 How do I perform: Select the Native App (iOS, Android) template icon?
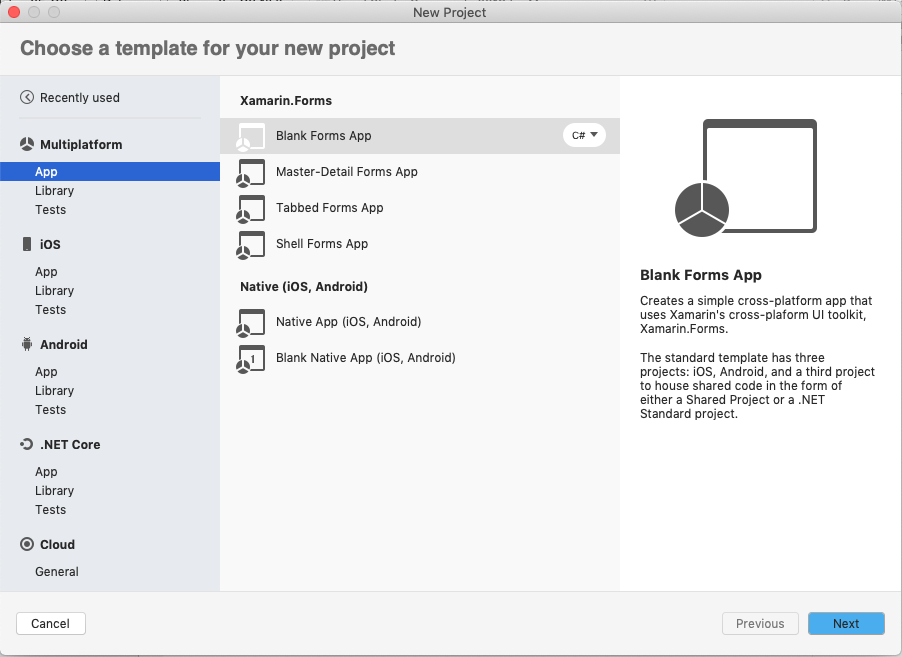[251, 322]
